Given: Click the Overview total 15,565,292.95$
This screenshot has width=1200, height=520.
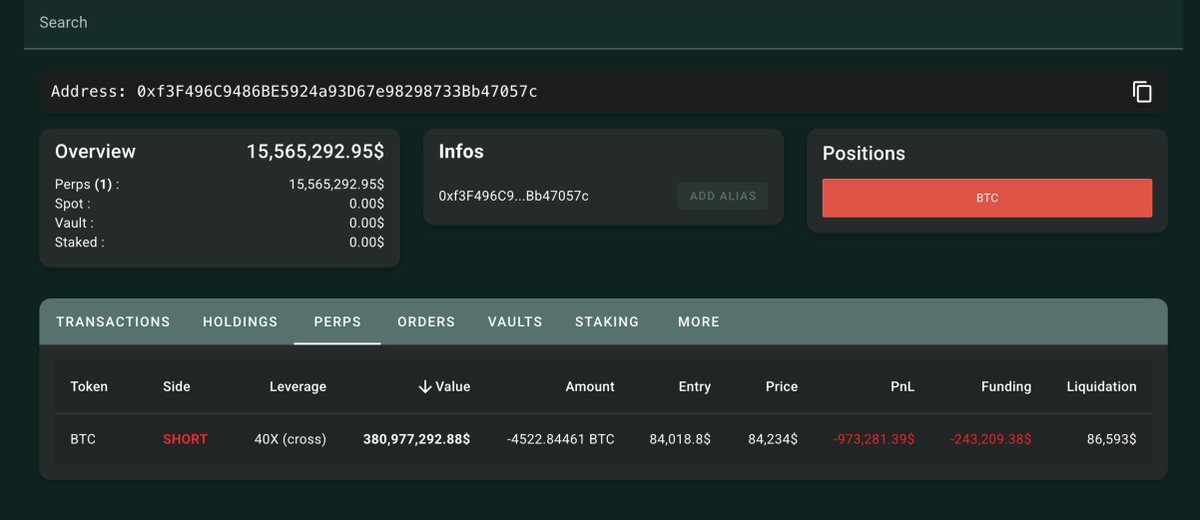Looking at the screenshot, I should (x=316, y=152).
